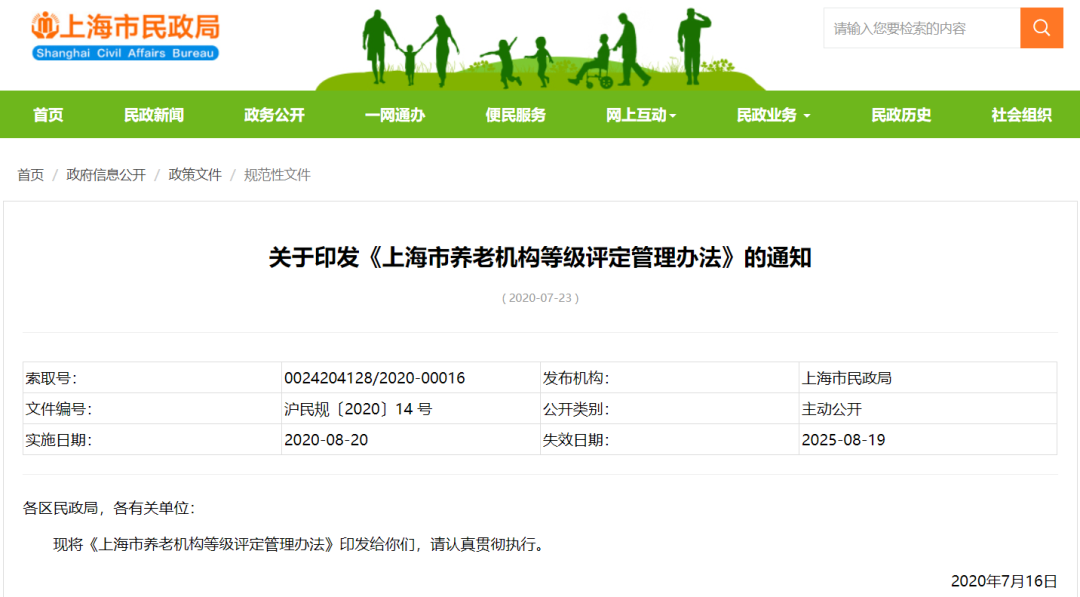Viewport: 1080px width, 597px height.
Task: Open the 一网通办 menu item
Action: pos(395,115)
